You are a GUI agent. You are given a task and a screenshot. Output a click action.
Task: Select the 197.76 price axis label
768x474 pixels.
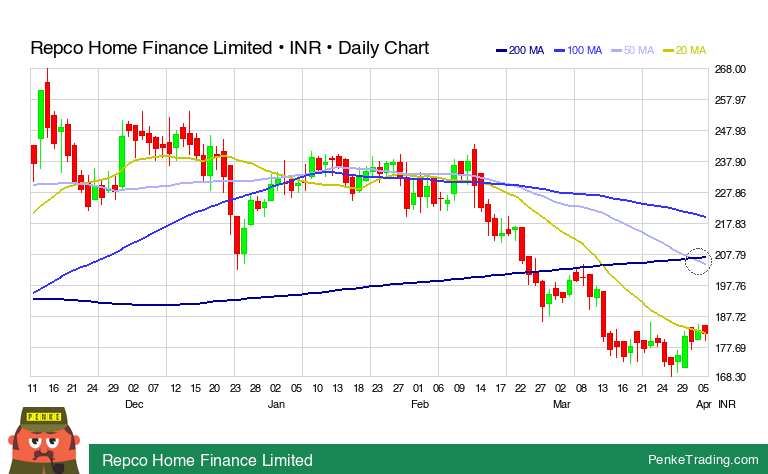(730, 286)
